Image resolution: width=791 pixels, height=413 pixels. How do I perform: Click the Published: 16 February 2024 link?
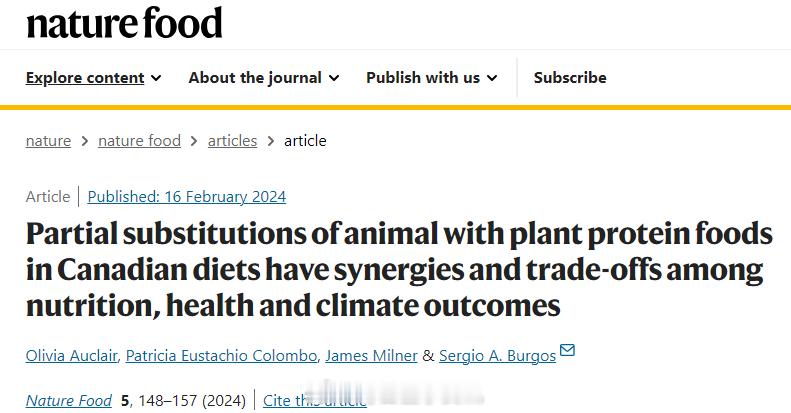[x=187, y=197]
